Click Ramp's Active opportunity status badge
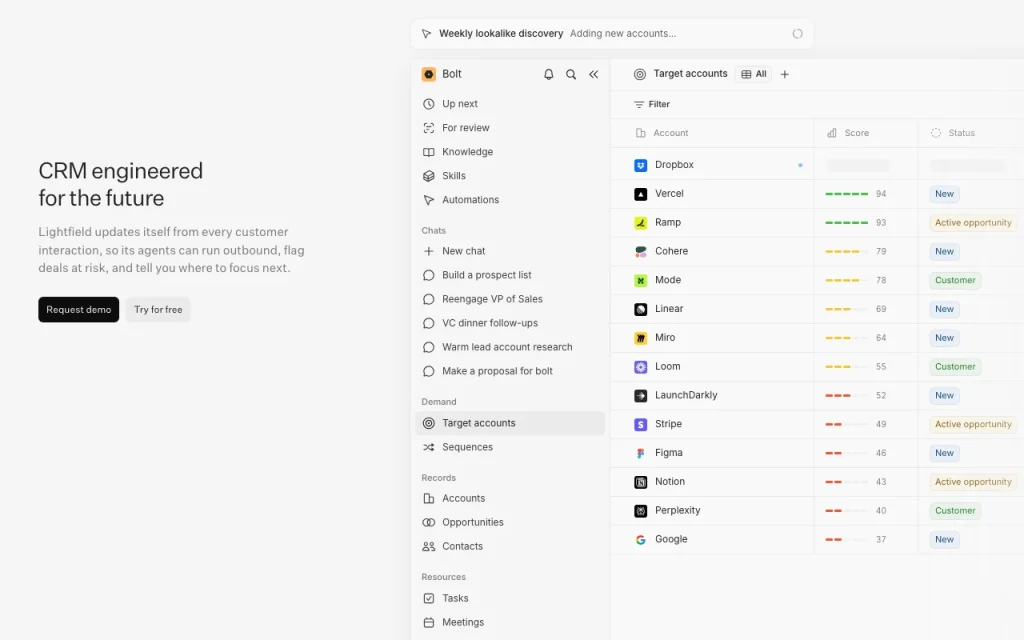 972,223
